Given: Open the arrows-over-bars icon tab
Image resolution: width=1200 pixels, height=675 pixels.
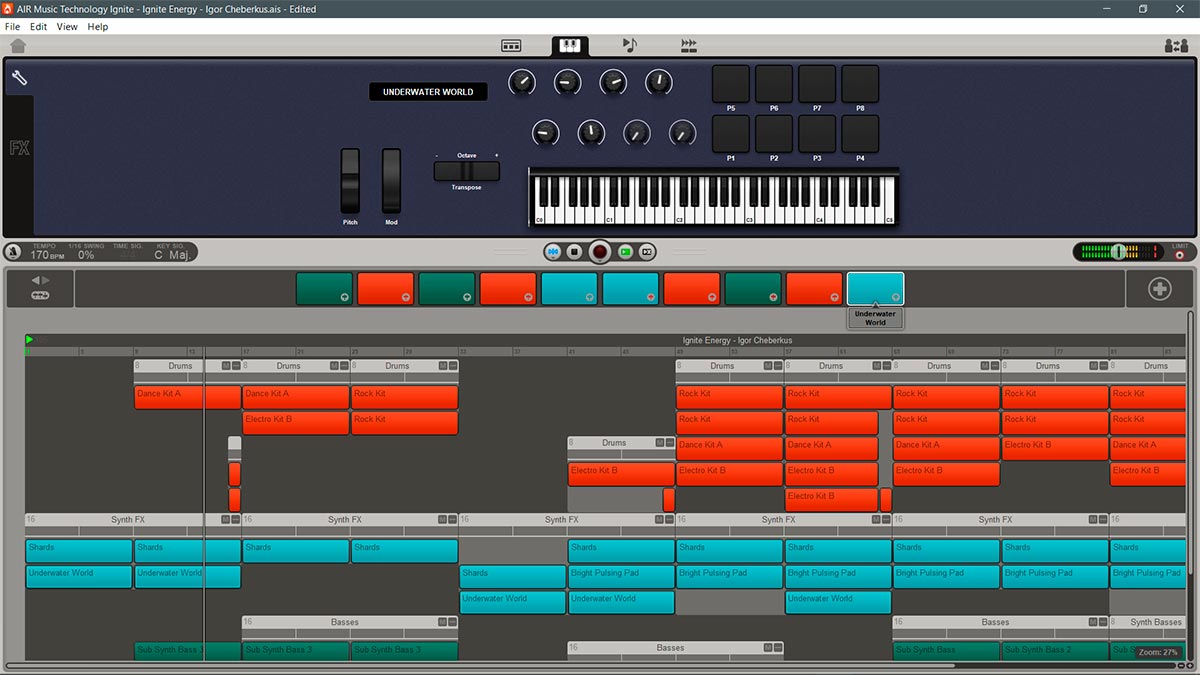Looking at the screenshot, I should [689, 45].
